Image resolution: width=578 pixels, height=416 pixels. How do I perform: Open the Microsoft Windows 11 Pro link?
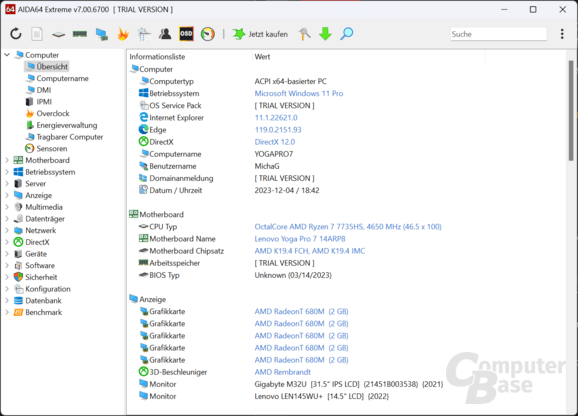point(299,94)
